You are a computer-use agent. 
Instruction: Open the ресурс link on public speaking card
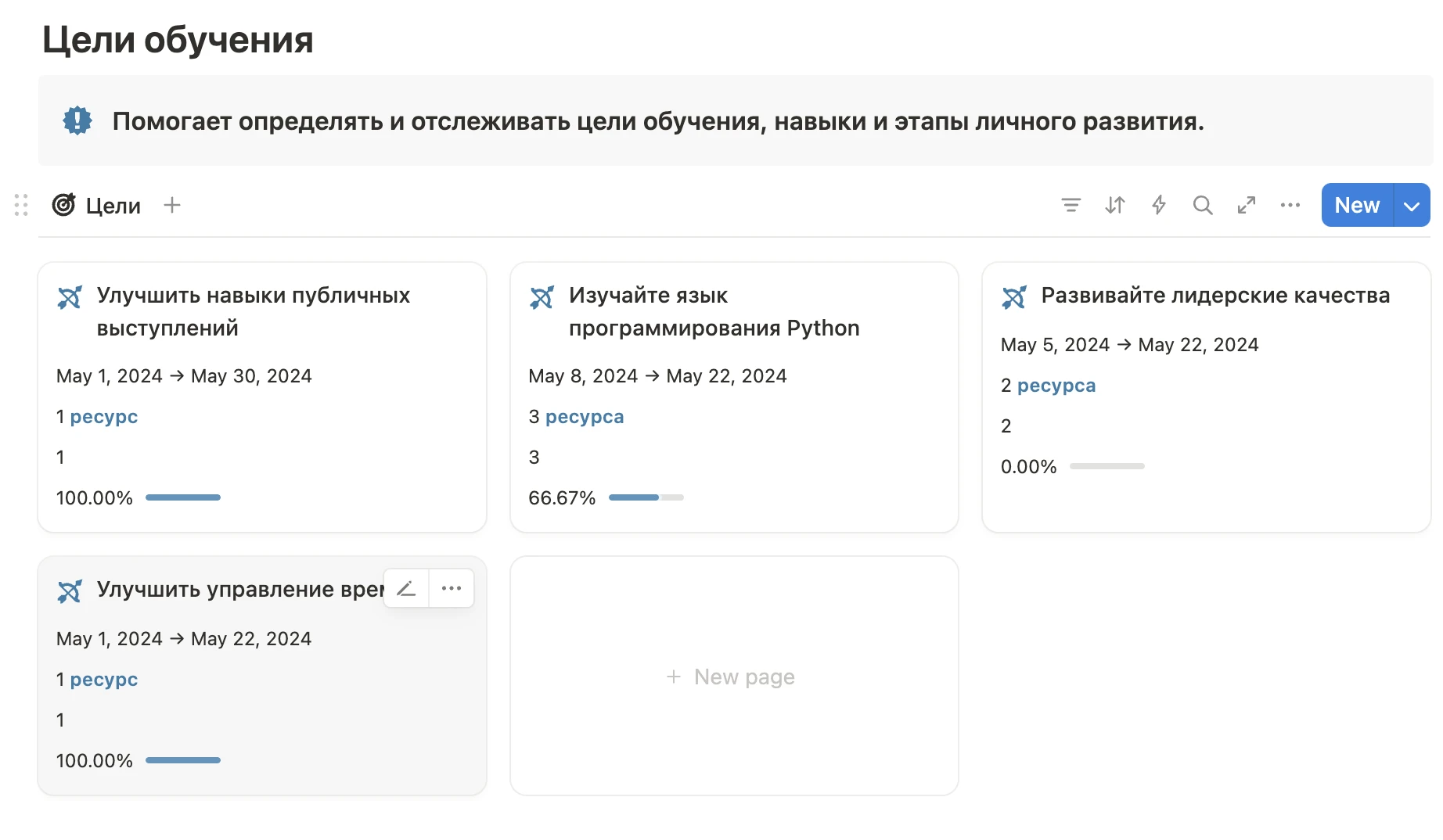click(103, 417)
